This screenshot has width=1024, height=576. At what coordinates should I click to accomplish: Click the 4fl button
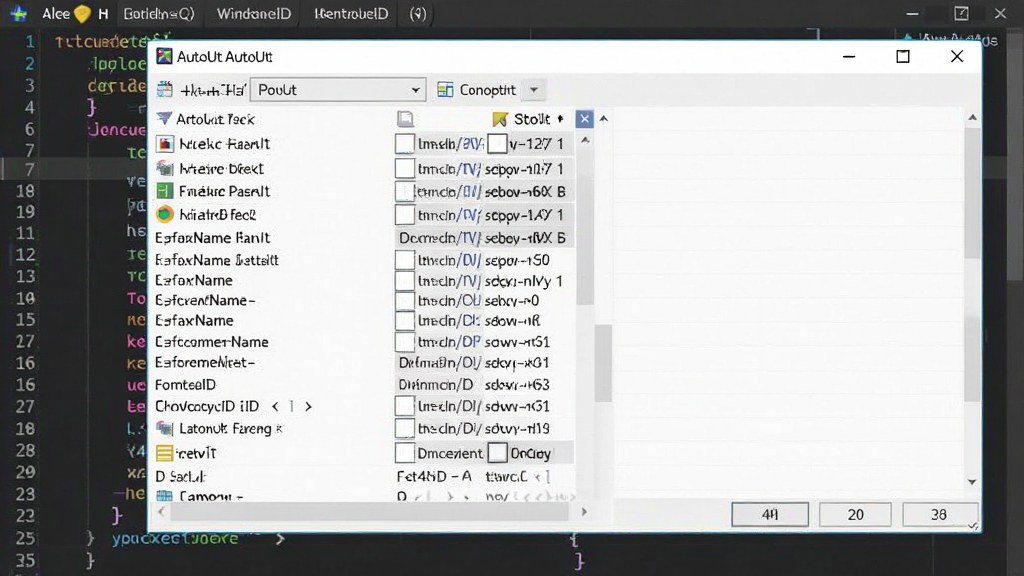coord(770,515)
